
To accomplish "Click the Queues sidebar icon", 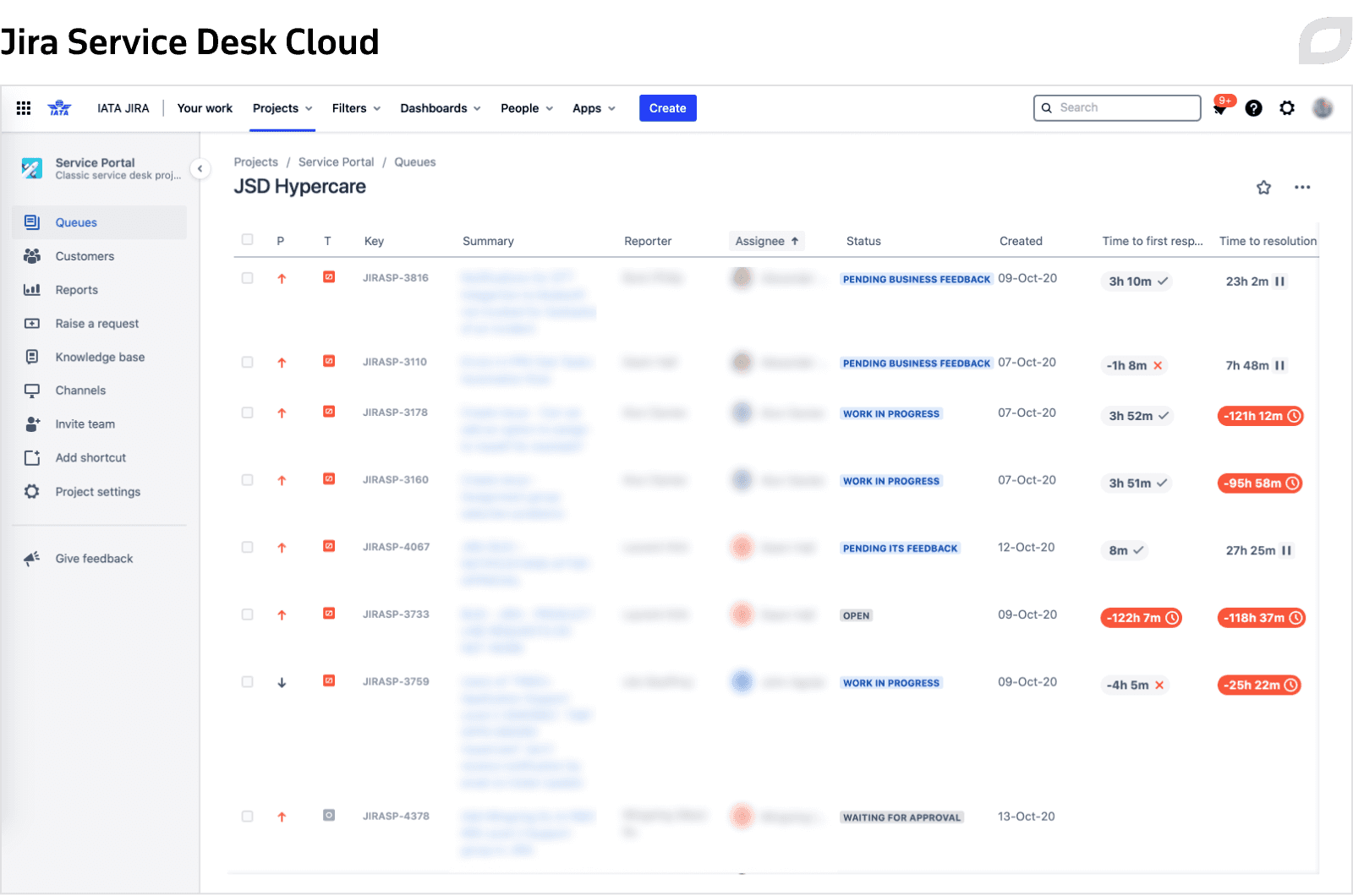I will 32,222.
